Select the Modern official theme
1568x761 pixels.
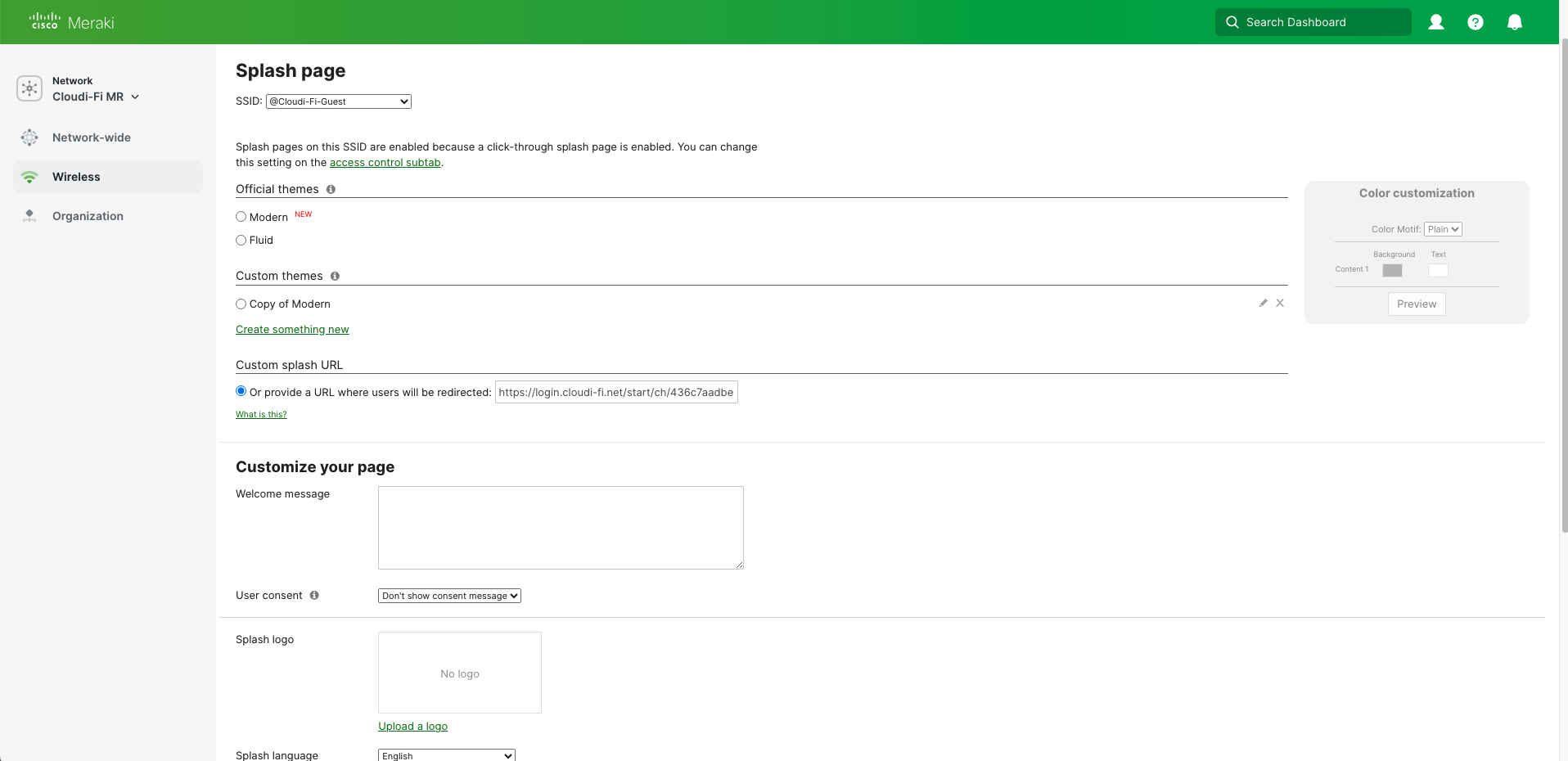click(241, 216)
